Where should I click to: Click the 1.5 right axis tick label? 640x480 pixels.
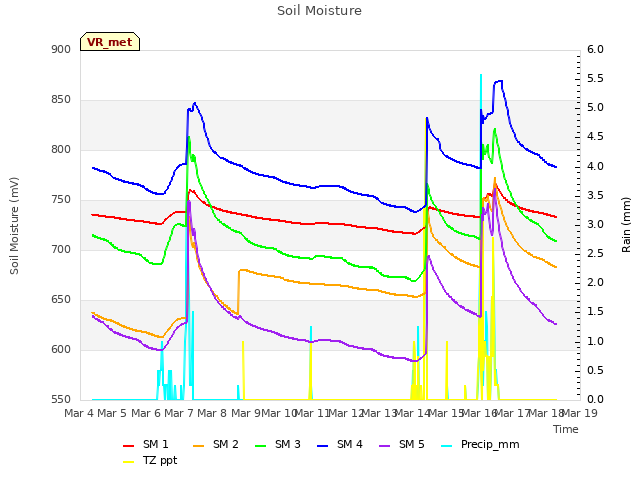tap(595, 312)
